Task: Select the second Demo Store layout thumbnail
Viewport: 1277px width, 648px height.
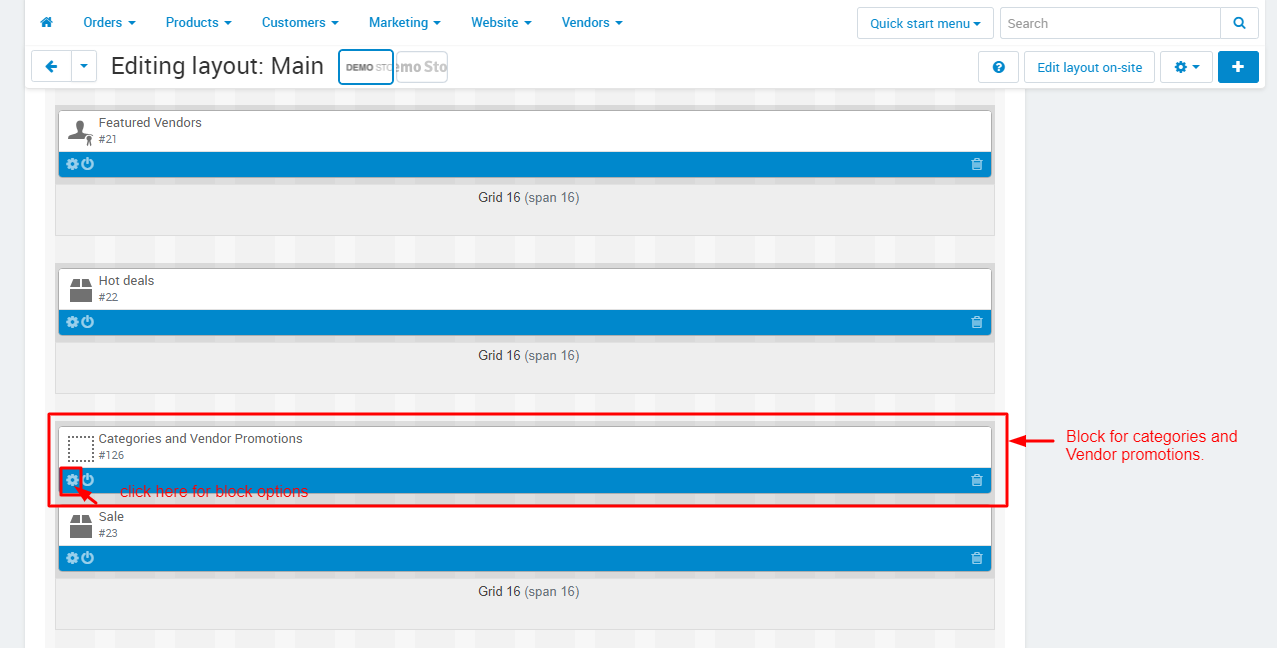Action: [x=422, y=67]
